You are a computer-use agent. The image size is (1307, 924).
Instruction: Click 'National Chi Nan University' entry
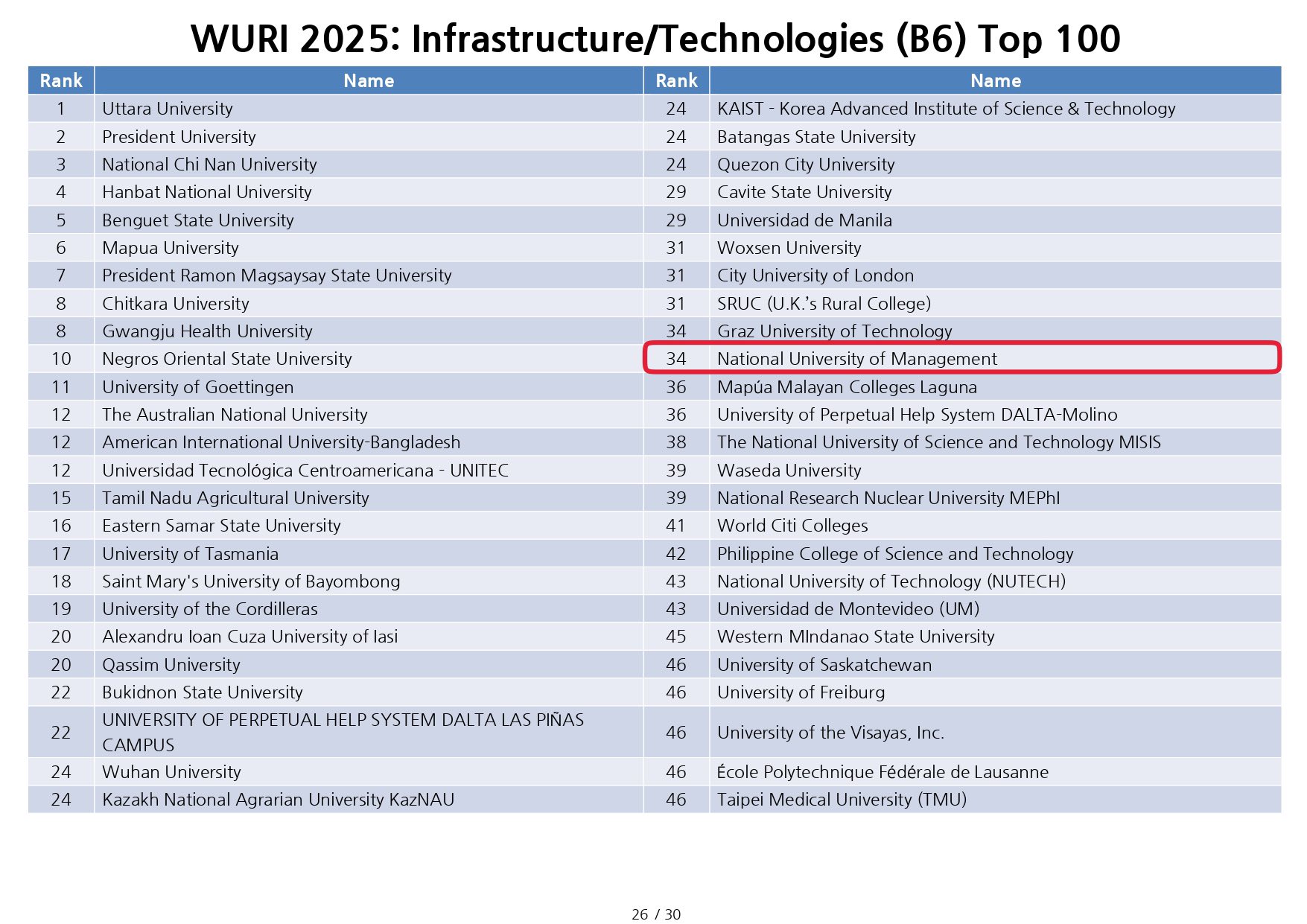coord(209,165)
